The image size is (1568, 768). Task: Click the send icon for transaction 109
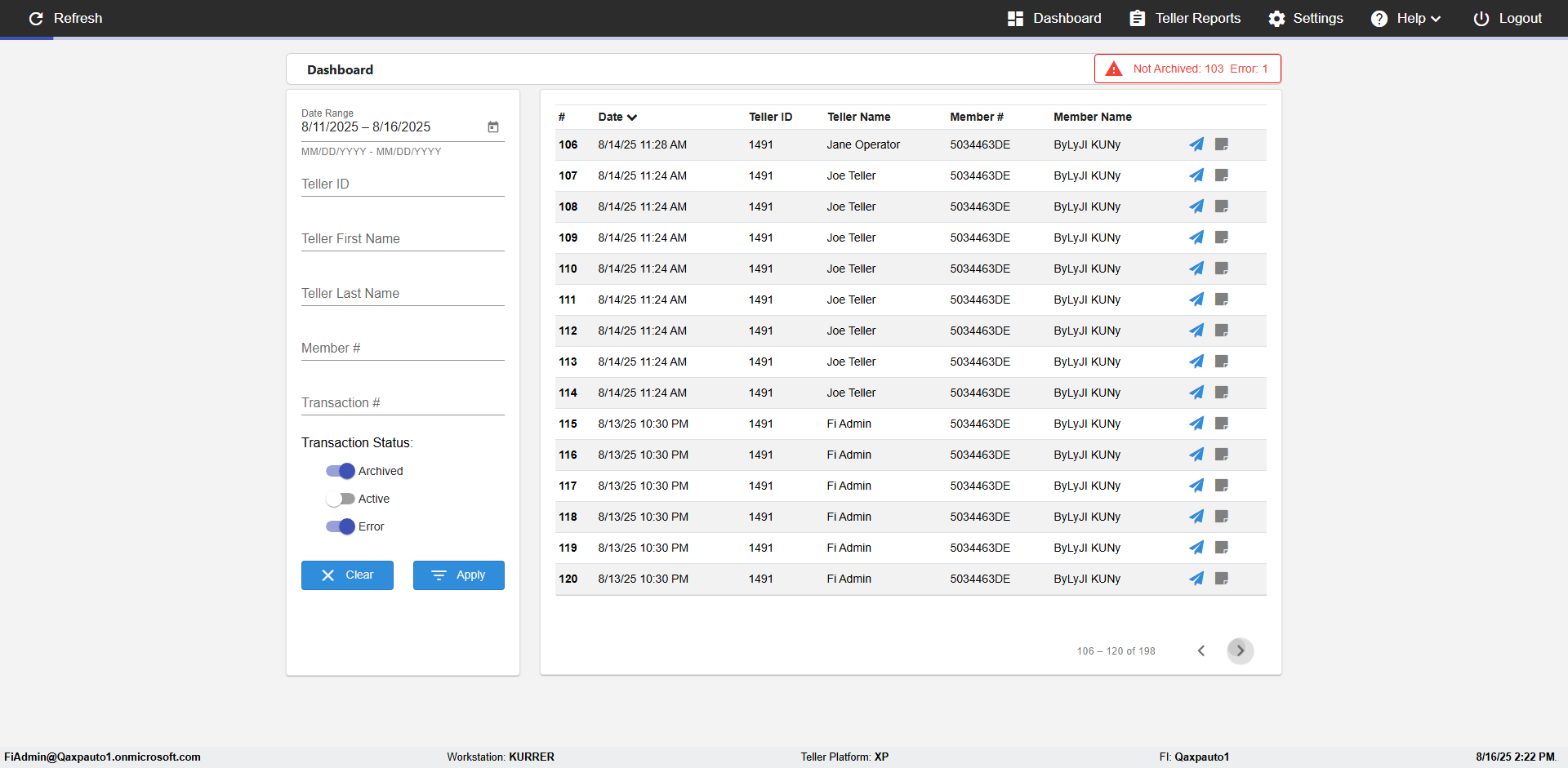(1196, 238)
